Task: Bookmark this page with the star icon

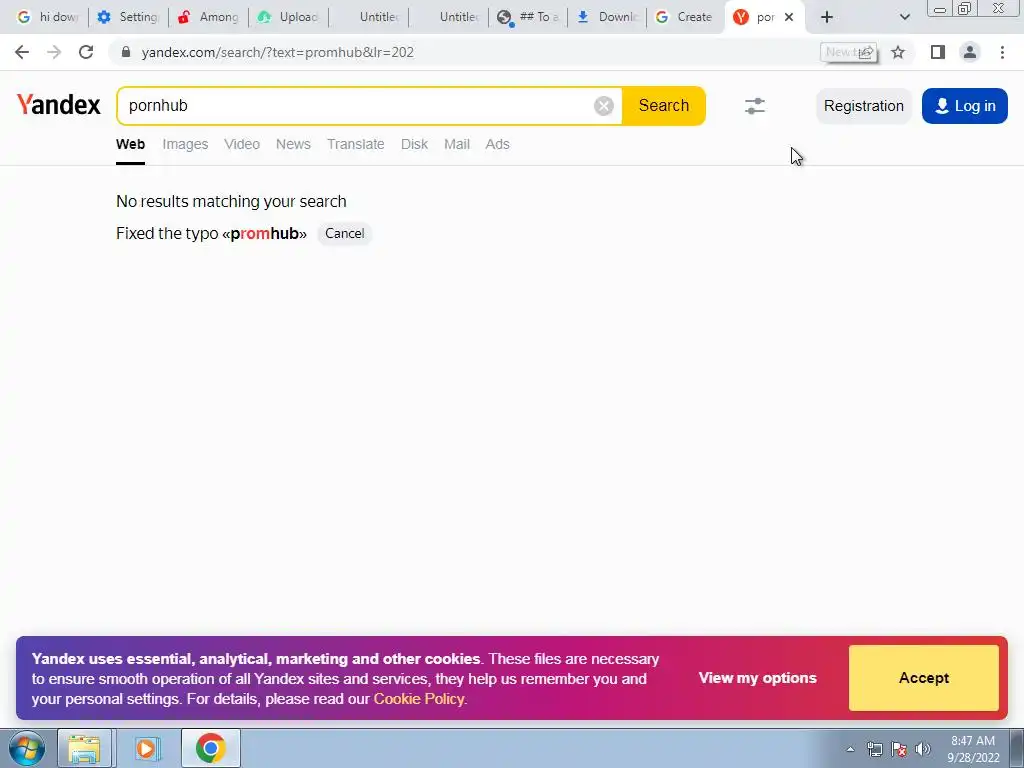Action: [x=898, y=52]
